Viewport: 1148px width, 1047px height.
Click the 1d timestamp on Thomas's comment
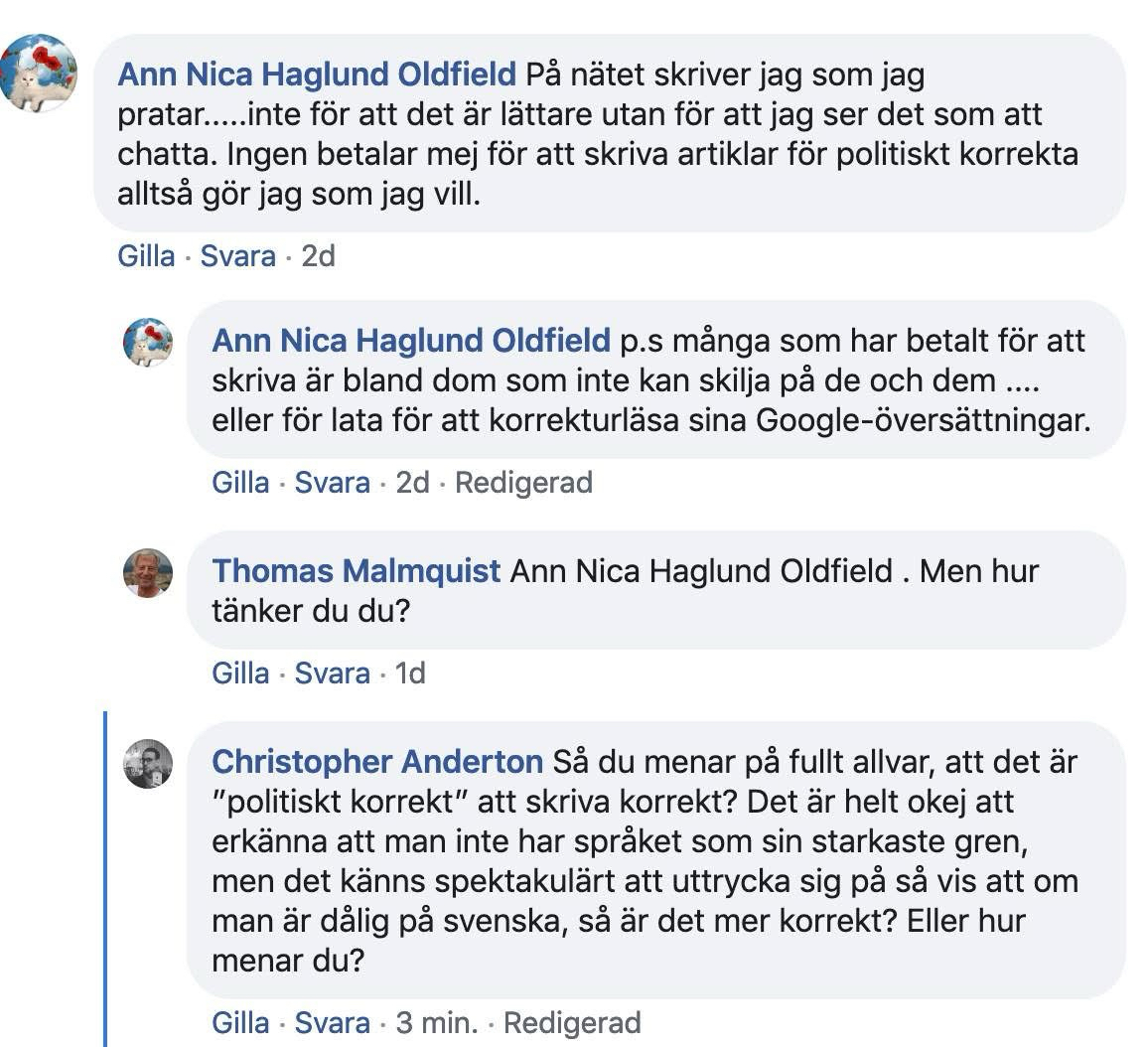coord(410,673)
